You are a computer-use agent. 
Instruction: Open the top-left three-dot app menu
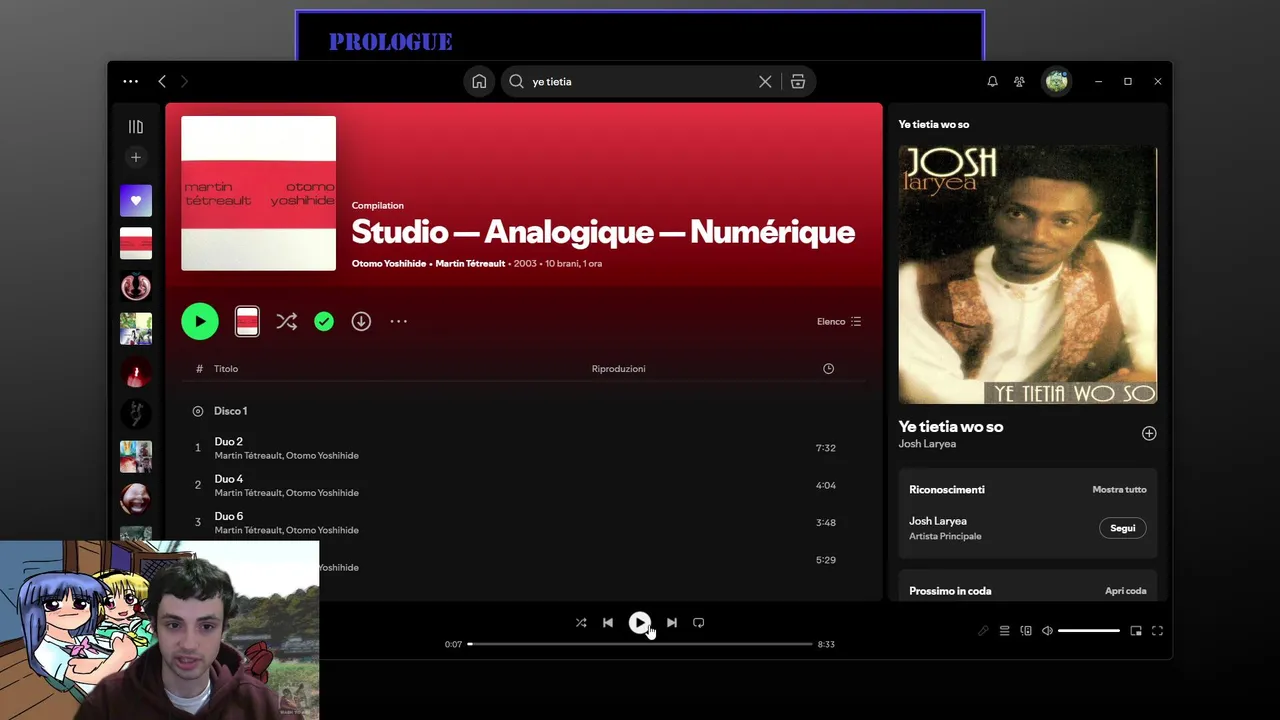click(131, 82)
